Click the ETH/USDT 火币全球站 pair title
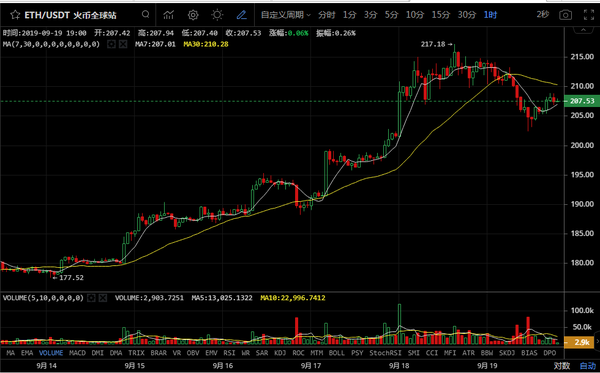600x373 pixels. (x=70, y=15)
